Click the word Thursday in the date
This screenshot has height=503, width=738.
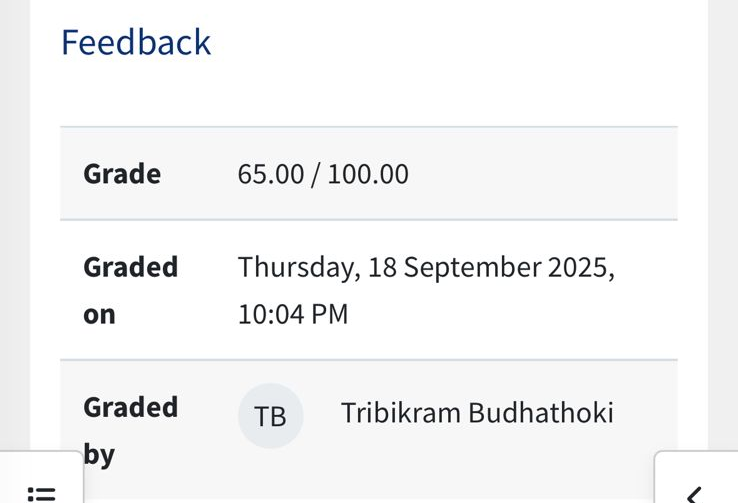tap(296, 268)
